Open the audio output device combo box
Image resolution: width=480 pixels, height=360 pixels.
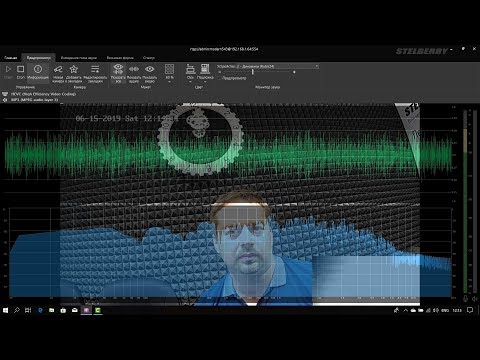268,66
